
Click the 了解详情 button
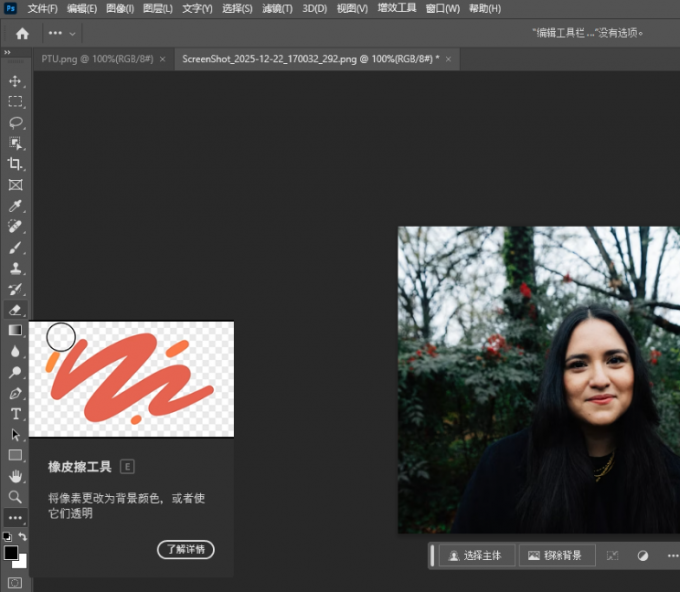(x=186, y=549)
